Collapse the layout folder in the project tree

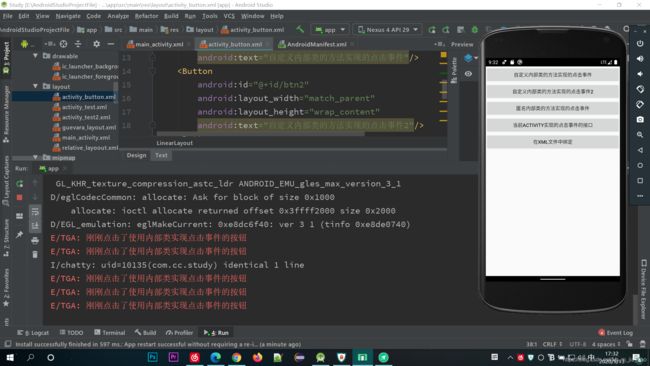click(36, 86)
